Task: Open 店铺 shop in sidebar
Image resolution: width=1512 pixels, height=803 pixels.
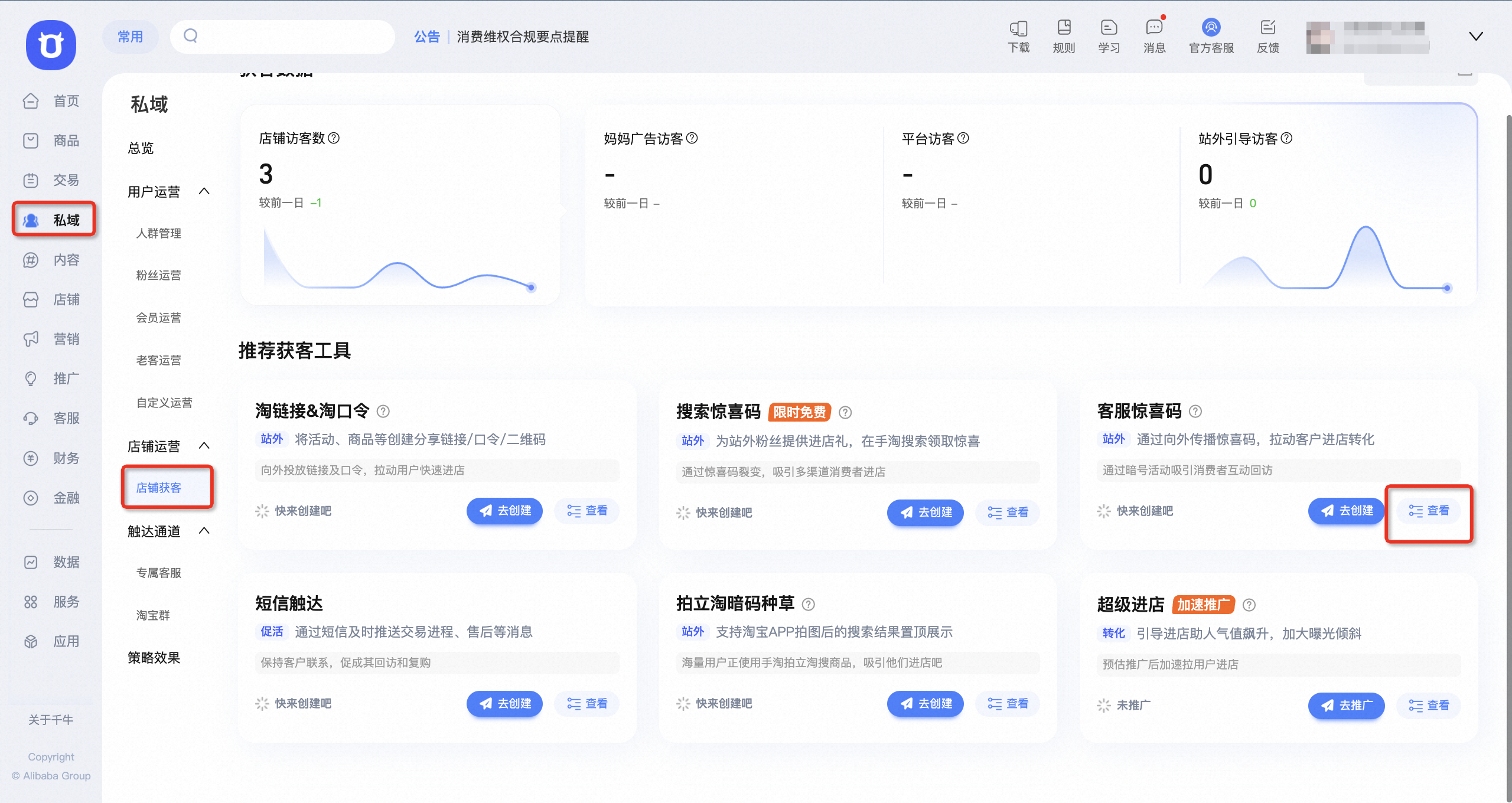Action: (51, 299)
